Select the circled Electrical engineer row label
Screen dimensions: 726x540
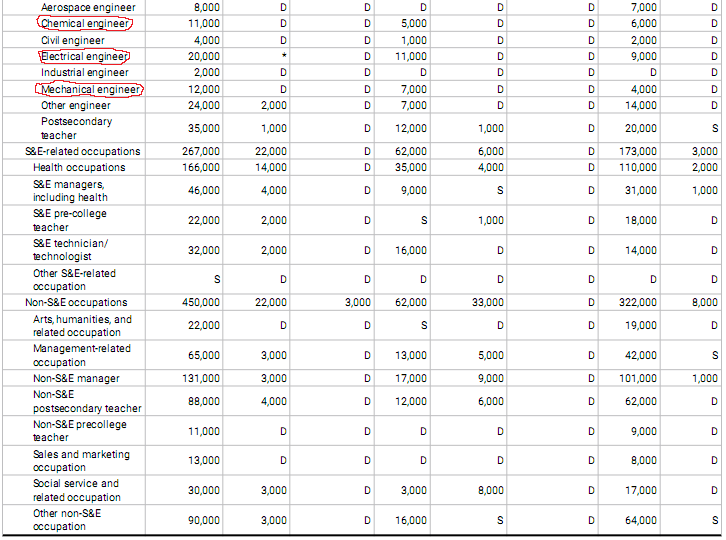click(84, 57)
